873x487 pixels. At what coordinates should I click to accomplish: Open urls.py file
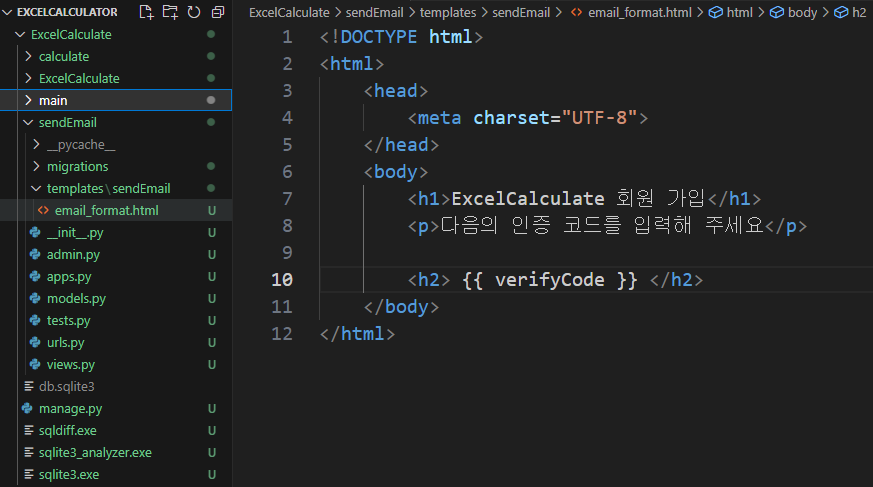66,342
